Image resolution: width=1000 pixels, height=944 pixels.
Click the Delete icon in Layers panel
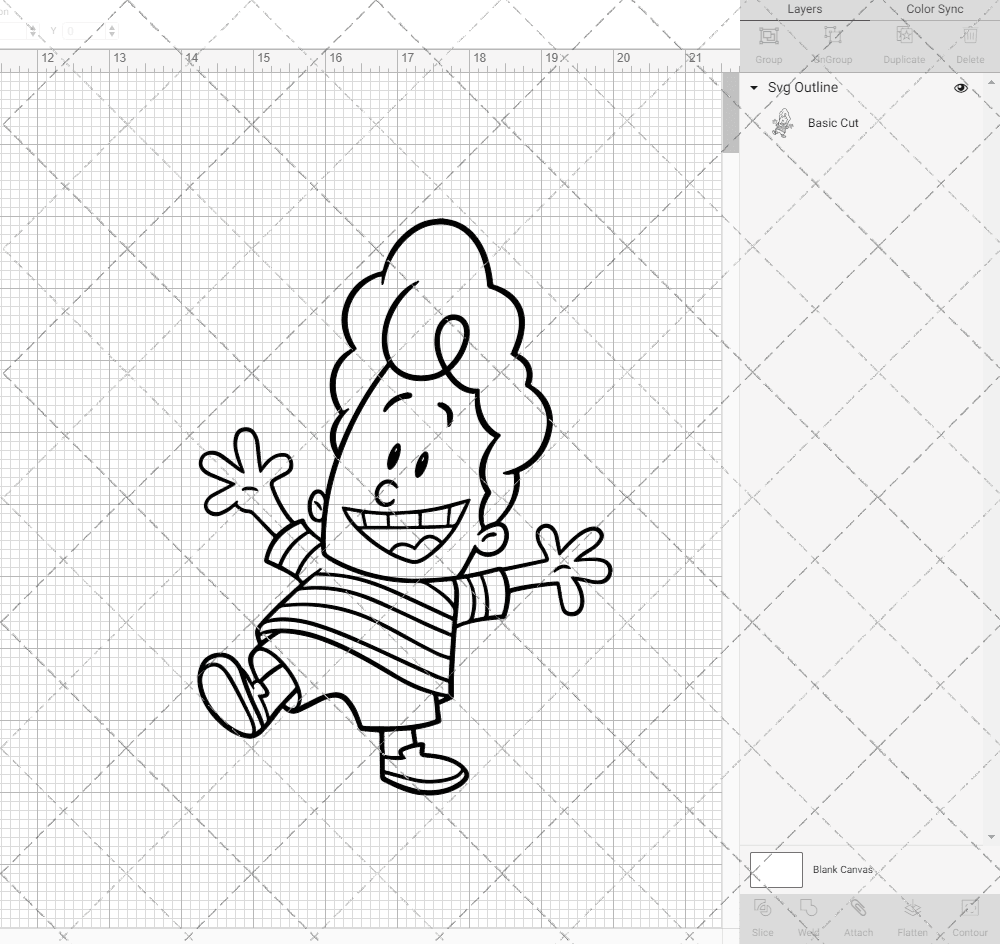click(969, 43)
